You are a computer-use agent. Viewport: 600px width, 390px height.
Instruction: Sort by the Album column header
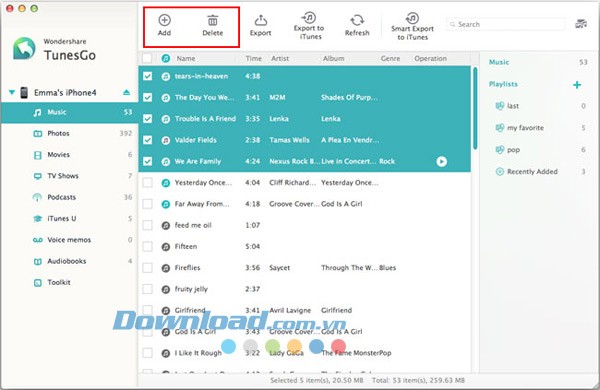[x=333, y=59]
